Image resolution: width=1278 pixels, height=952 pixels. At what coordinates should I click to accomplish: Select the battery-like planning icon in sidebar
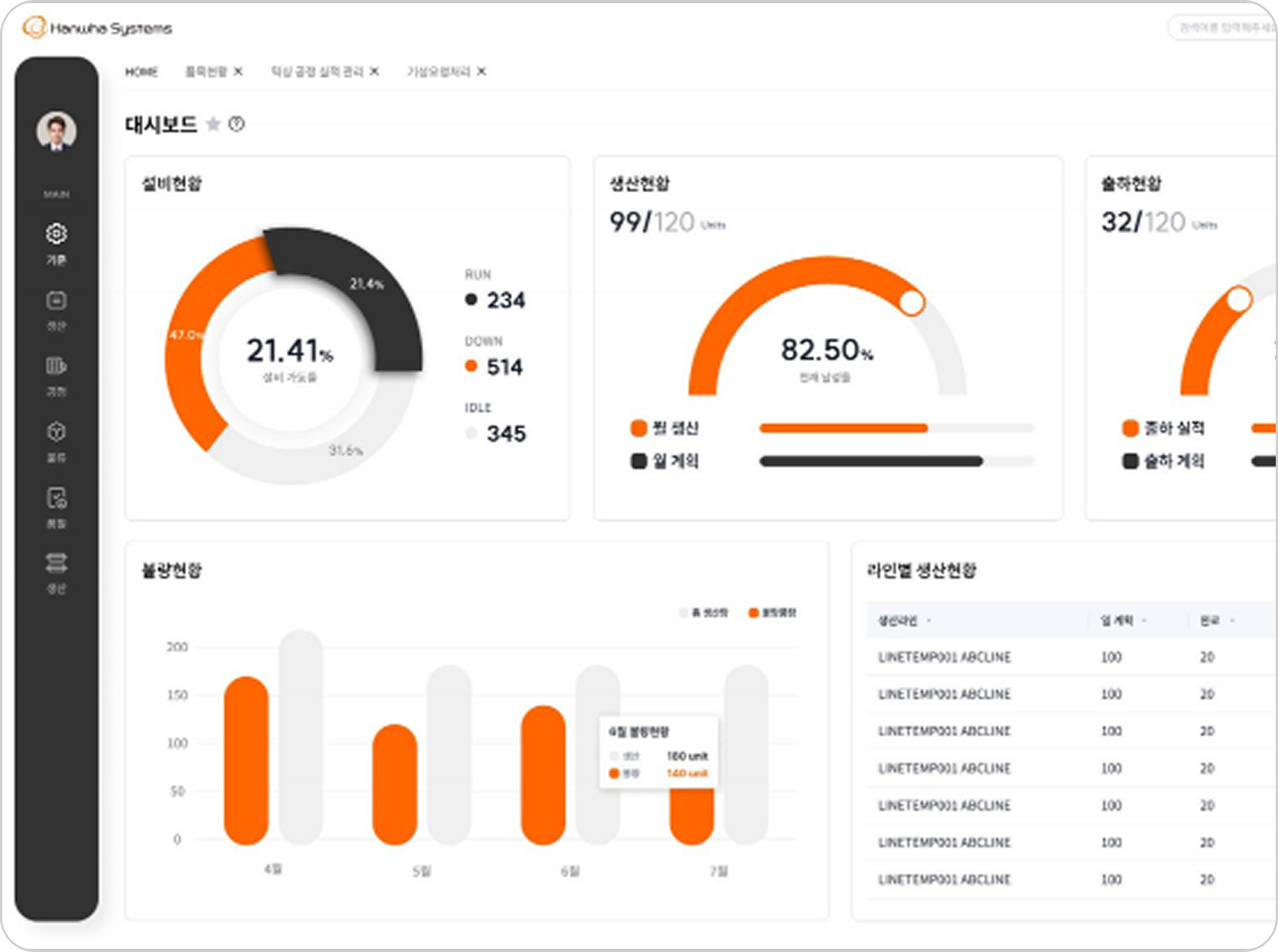pos(56,366)
